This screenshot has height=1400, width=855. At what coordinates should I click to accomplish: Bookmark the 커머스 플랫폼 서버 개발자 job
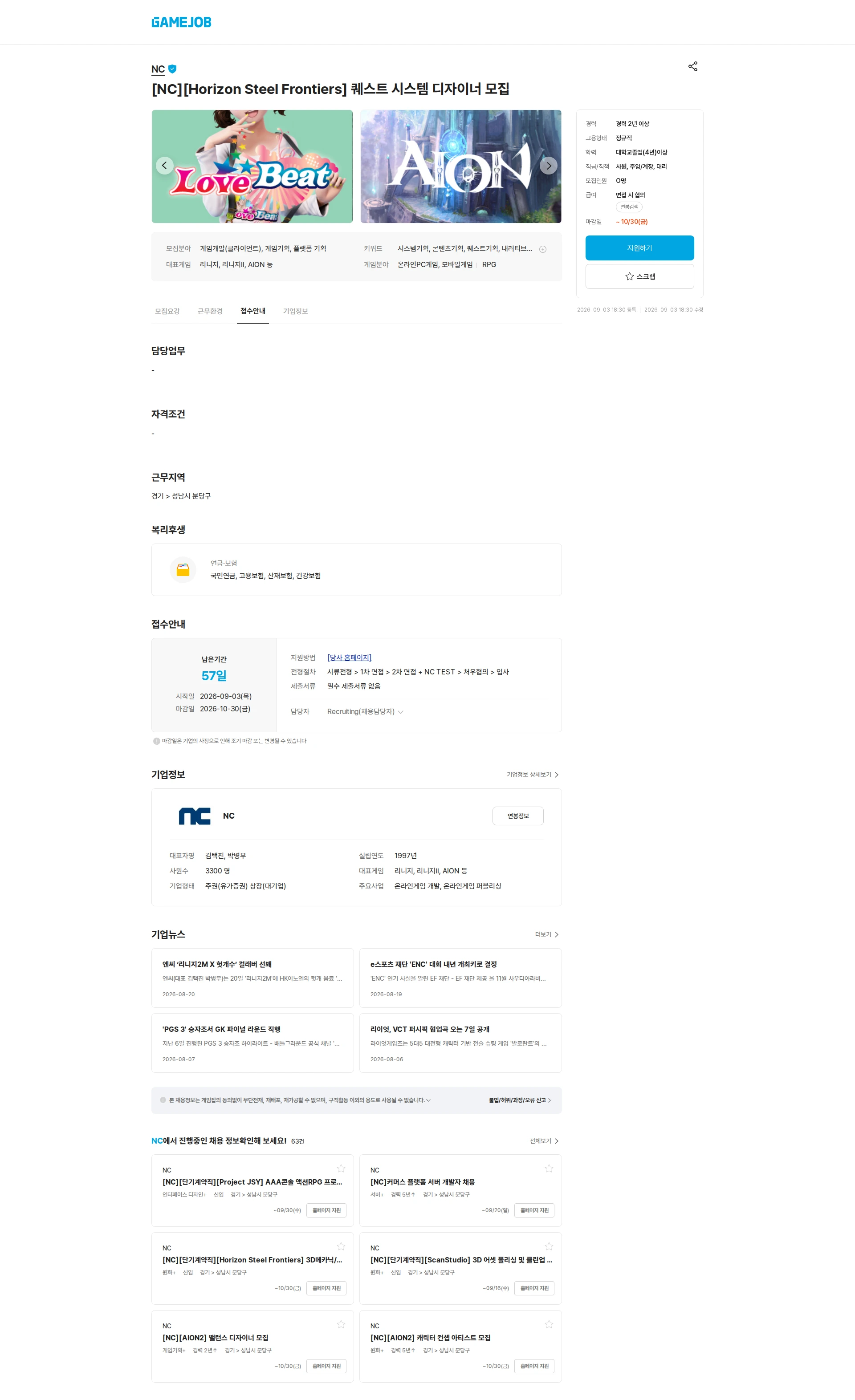click(549, 1169)
